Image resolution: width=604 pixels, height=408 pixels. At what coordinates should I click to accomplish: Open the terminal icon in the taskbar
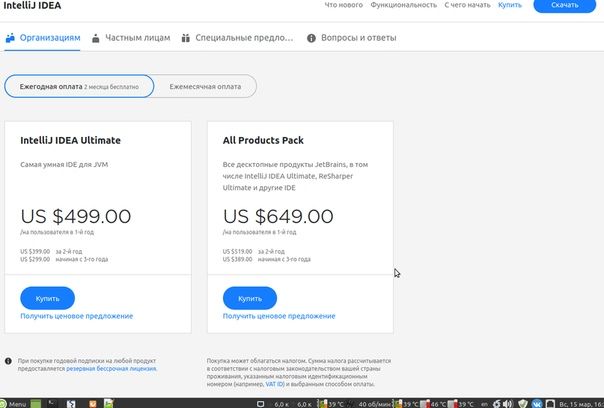point(52,403)
